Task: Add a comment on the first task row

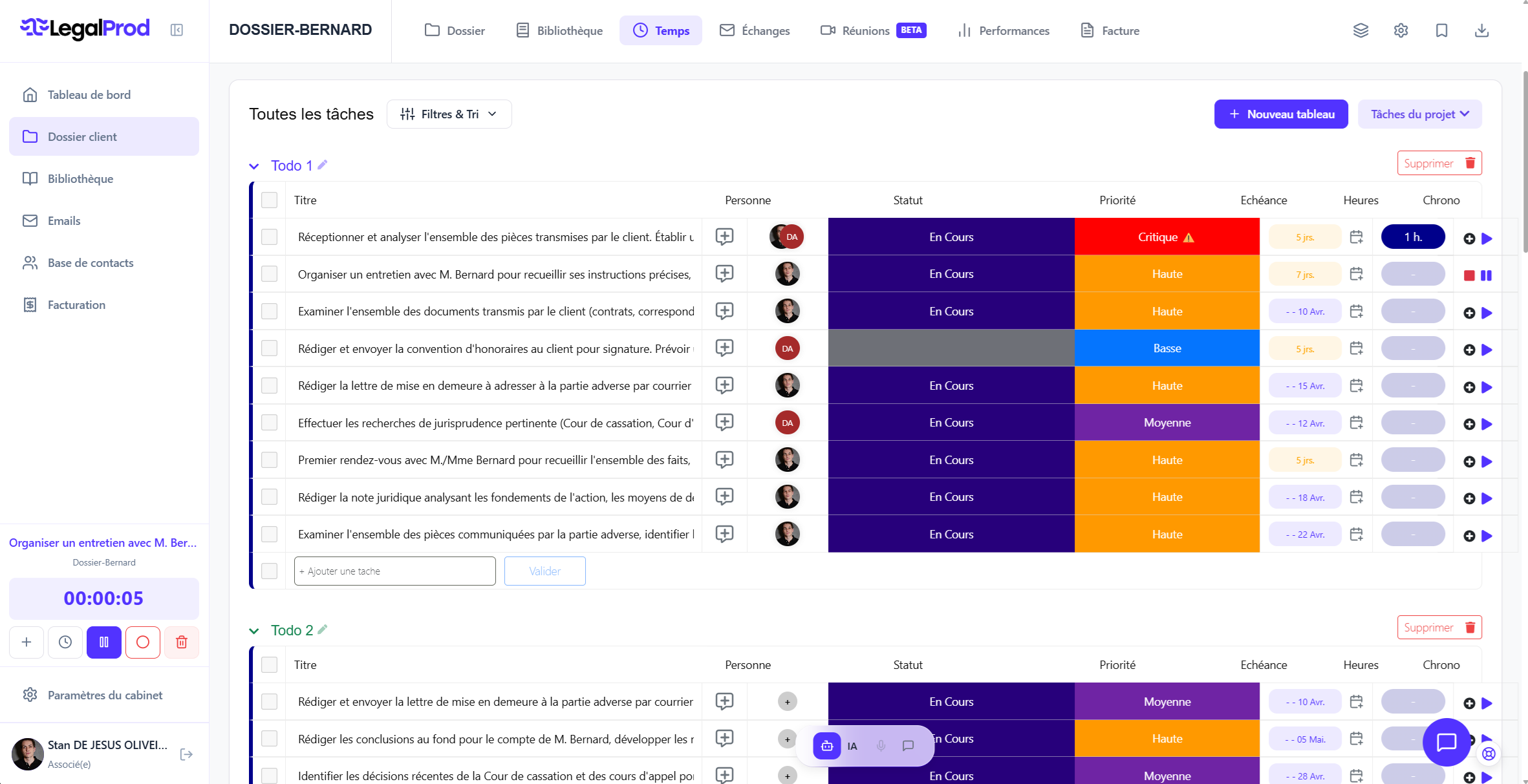Action: tap(724, 237)
